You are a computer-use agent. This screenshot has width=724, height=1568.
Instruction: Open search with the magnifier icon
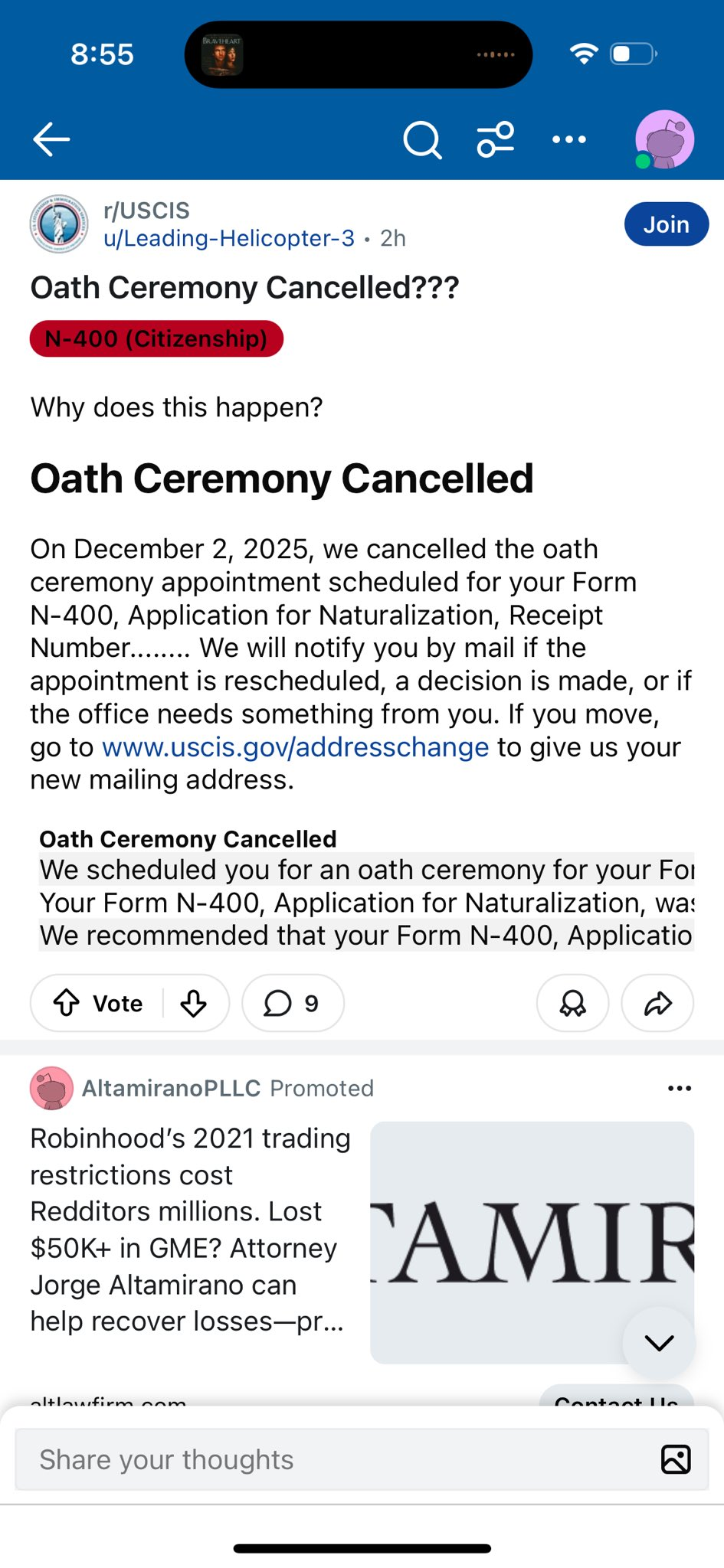click(x=422, y=140)
